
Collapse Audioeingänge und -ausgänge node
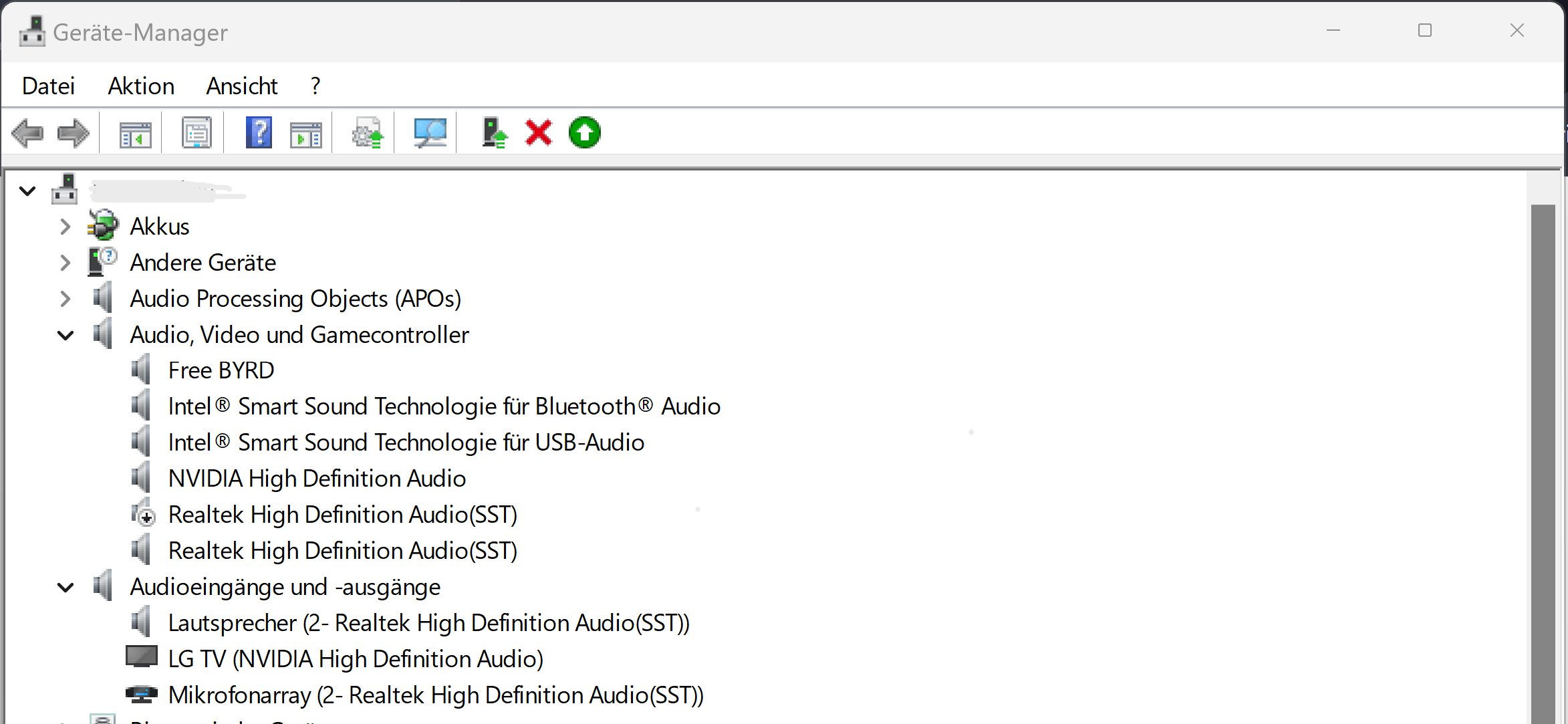tap(65, 588)
